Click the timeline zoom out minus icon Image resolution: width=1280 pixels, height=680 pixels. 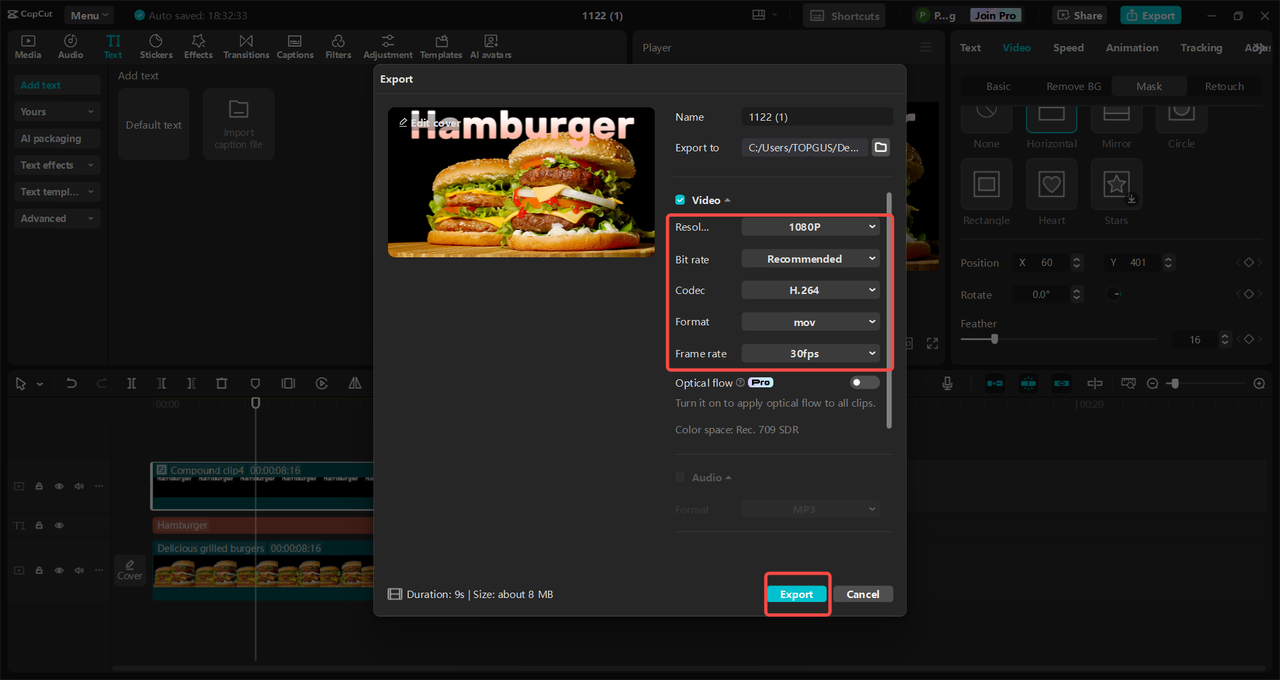click(x=1152, y=383)
